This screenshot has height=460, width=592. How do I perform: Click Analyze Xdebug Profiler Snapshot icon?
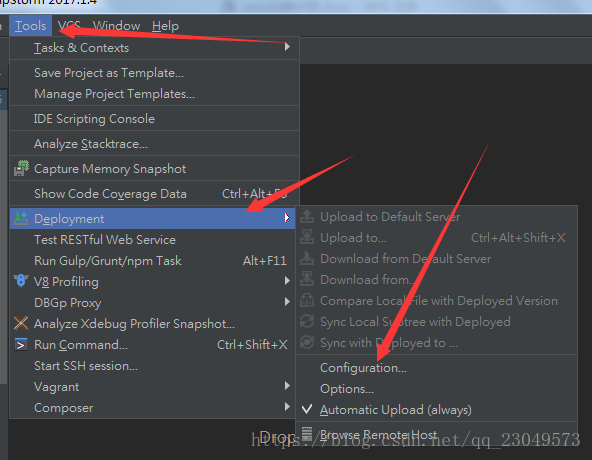tap(21, 323)
